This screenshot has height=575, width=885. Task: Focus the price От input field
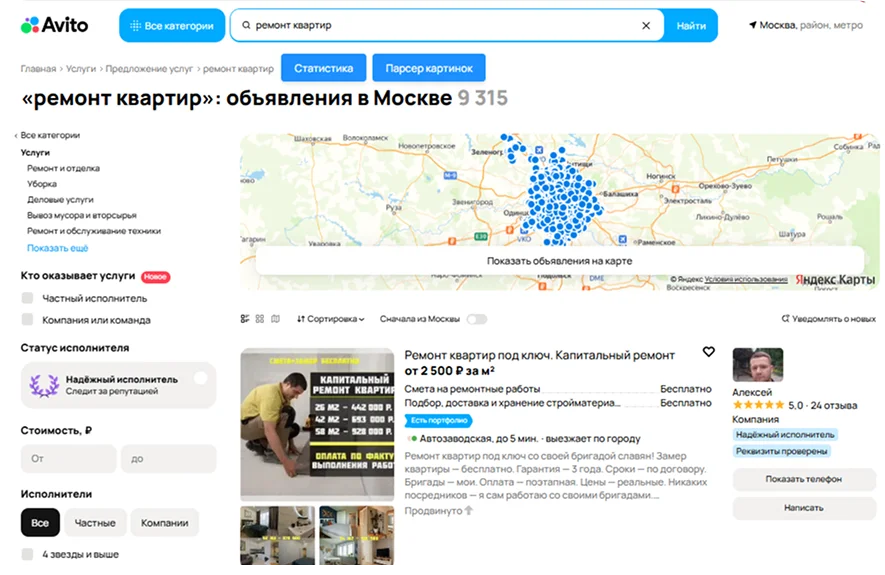(x=68, y=459)
